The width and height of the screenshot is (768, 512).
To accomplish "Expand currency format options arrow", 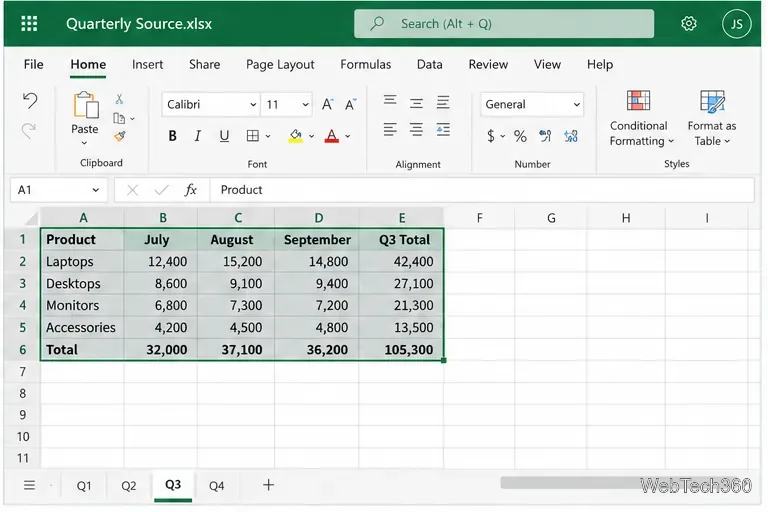I will 503,136.
